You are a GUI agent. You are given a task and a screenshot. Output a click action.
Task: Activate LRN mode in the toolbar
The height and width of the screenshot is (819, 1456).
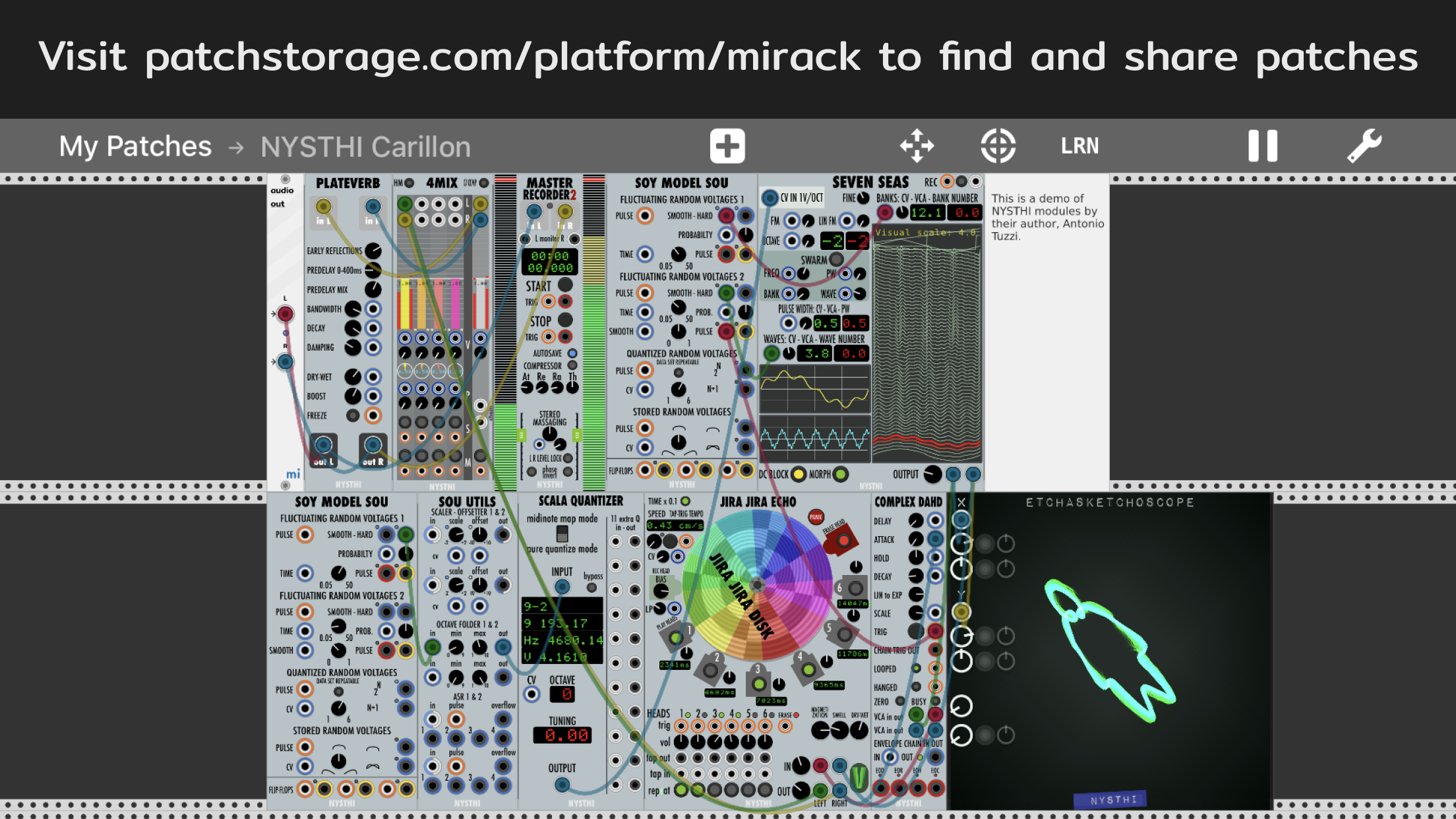click(1080, 146)
